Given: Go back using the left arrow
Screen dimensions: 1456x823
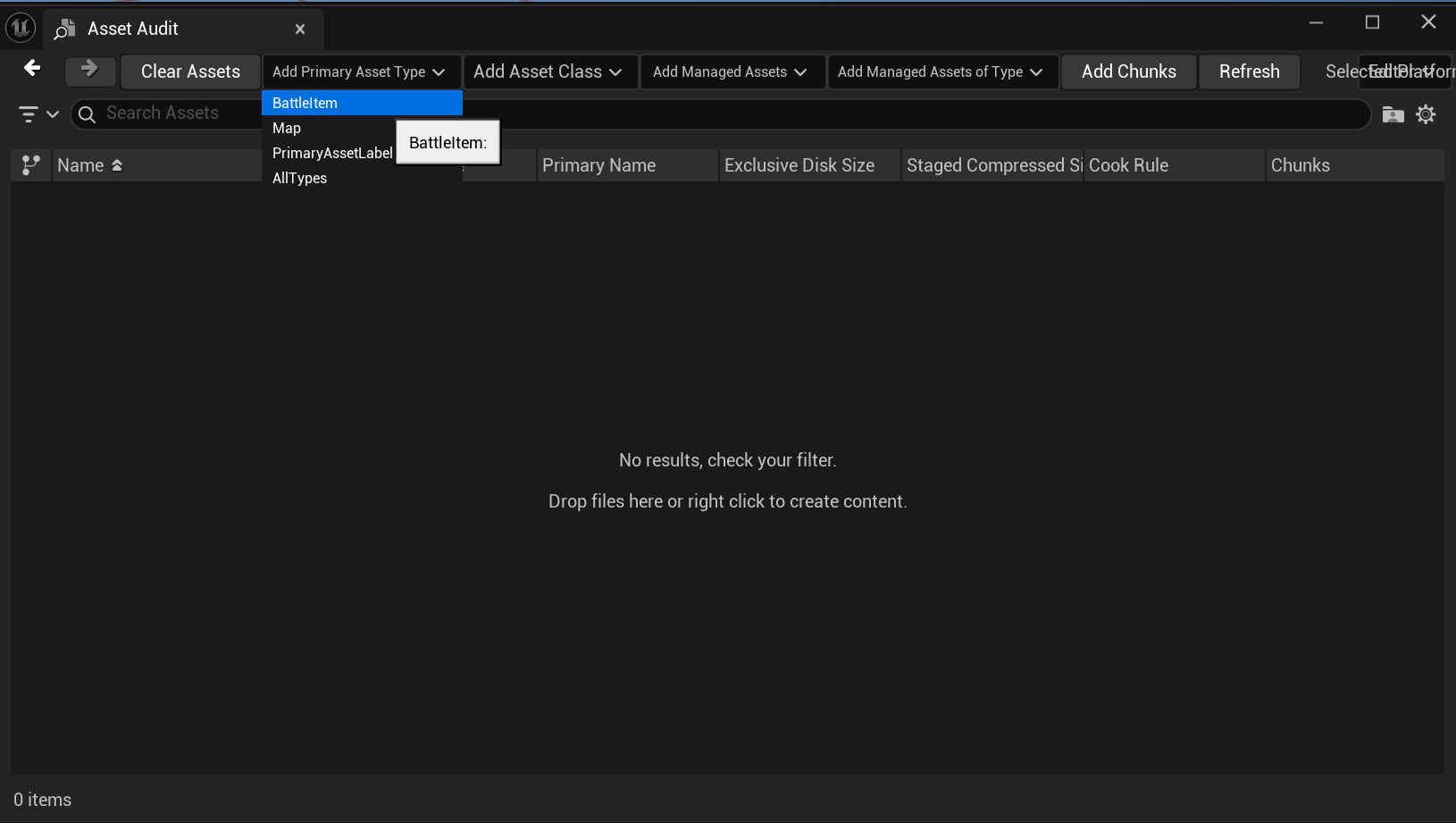Looking at the screenshot, I should pyautogui.click(x=32, y=68).
